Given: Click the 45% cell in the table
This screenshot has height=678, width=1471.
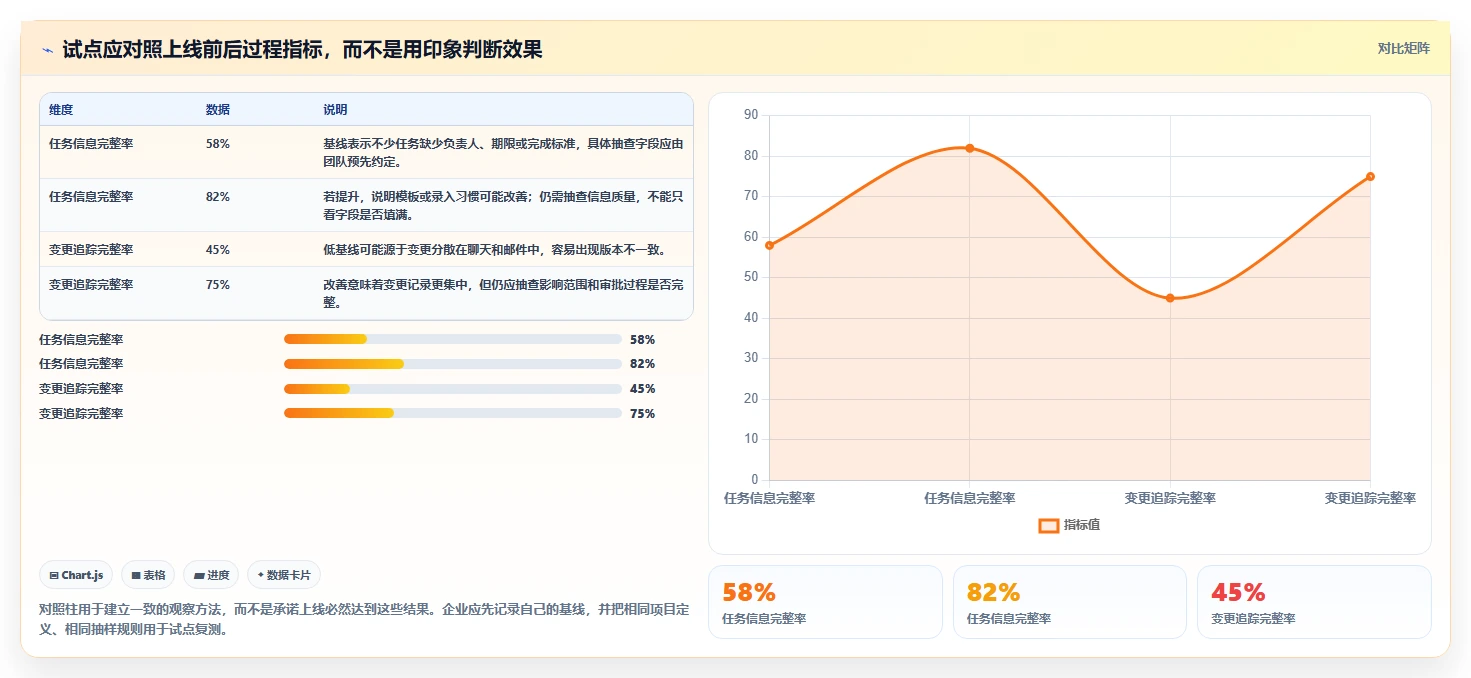Looking at the screenshot, I should coord(218,250).
